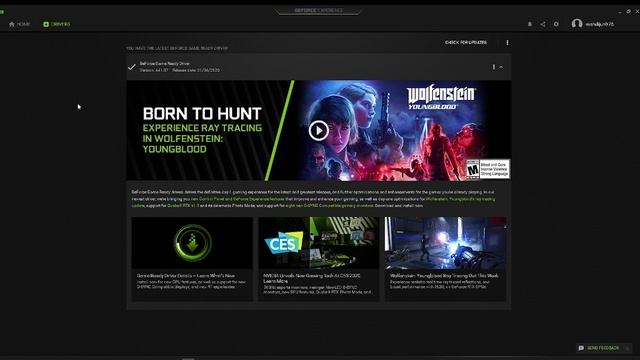Open the Wolfenstein ray tracing article thumbnail
Viewport: 640px width, 360px height.
coord(445,243)
